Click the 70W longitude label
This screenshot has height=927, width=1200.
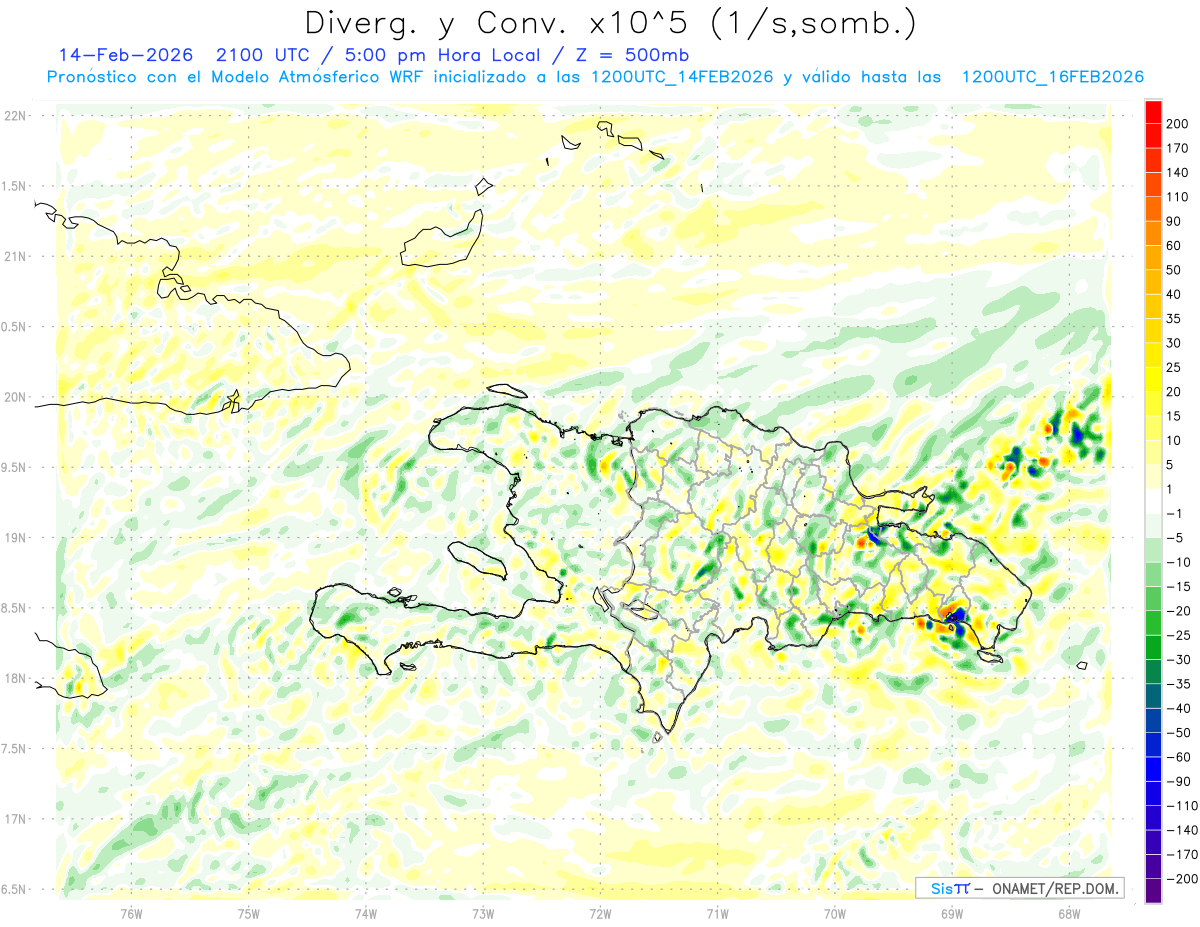(835, 912)
